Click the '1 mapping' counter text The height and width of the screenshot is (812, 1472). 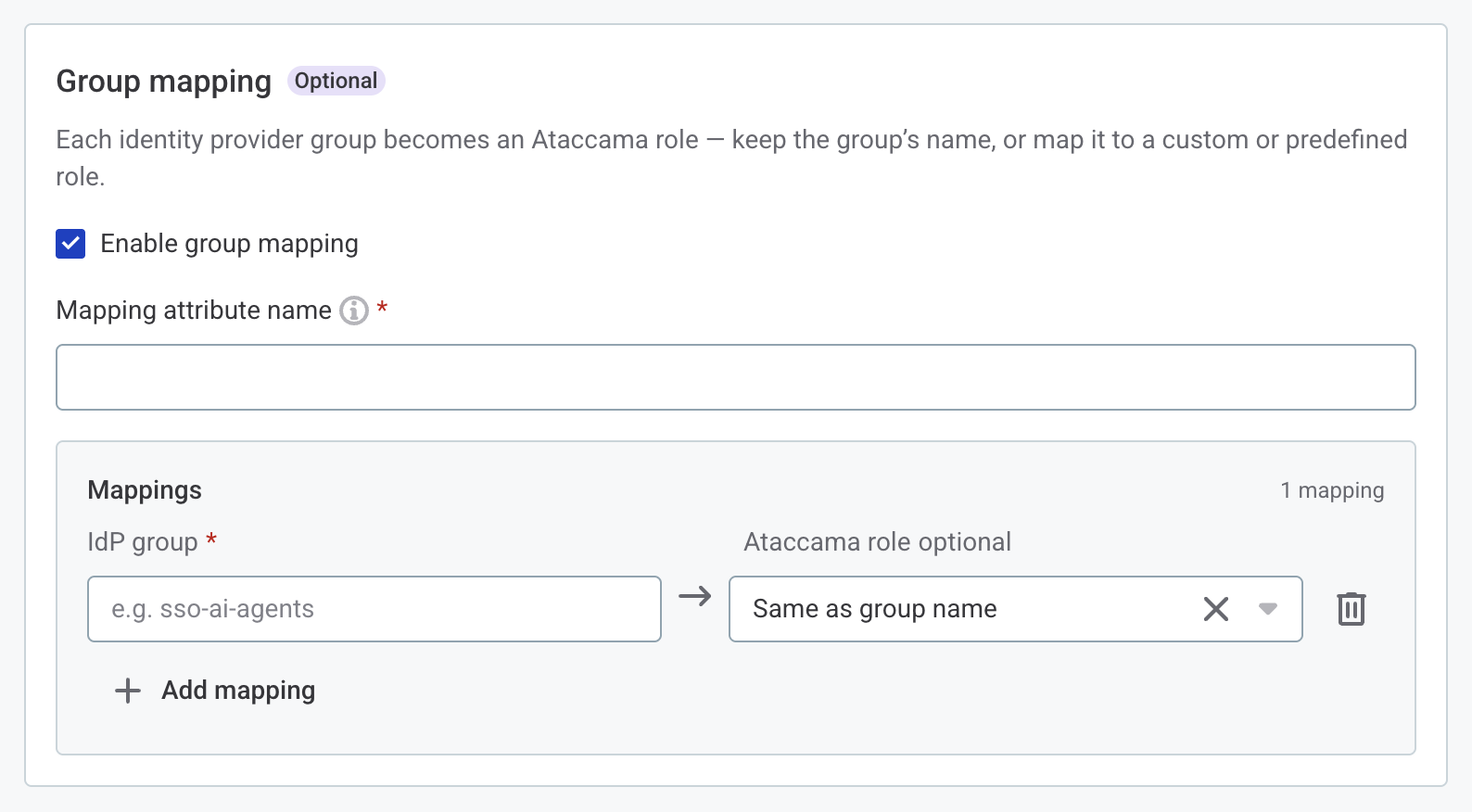(1332, 490)
